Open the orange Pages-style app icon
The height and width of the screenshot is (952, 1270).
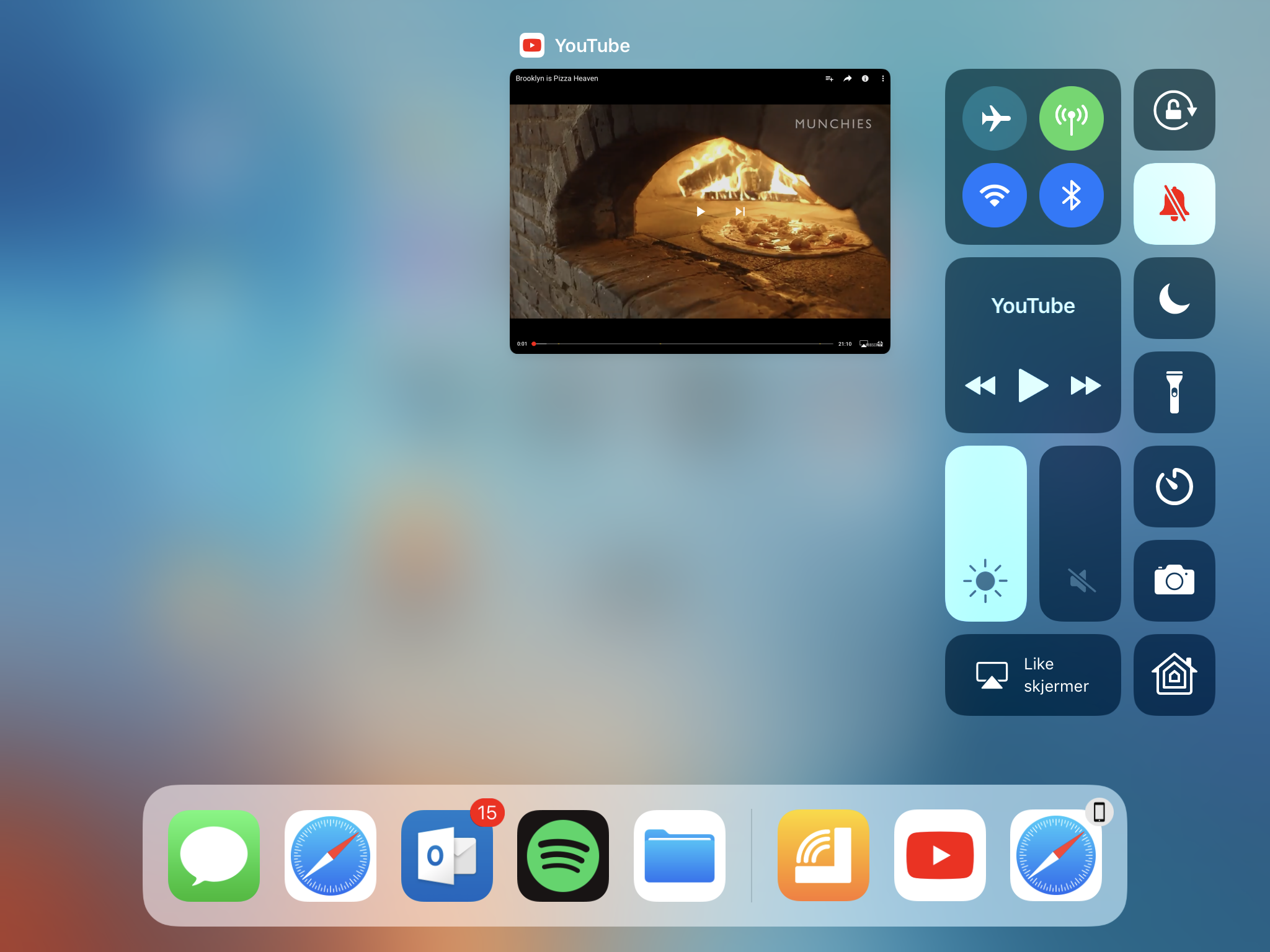[824, 855]
